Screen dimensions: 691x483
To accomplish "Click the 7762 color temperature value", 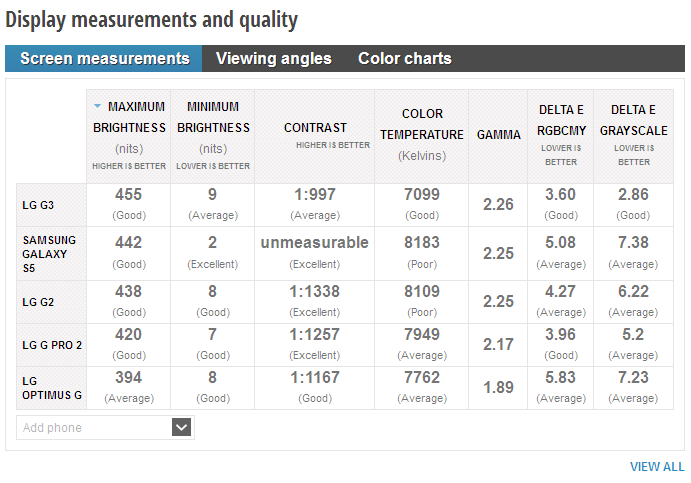I will [x=422, y=377].
